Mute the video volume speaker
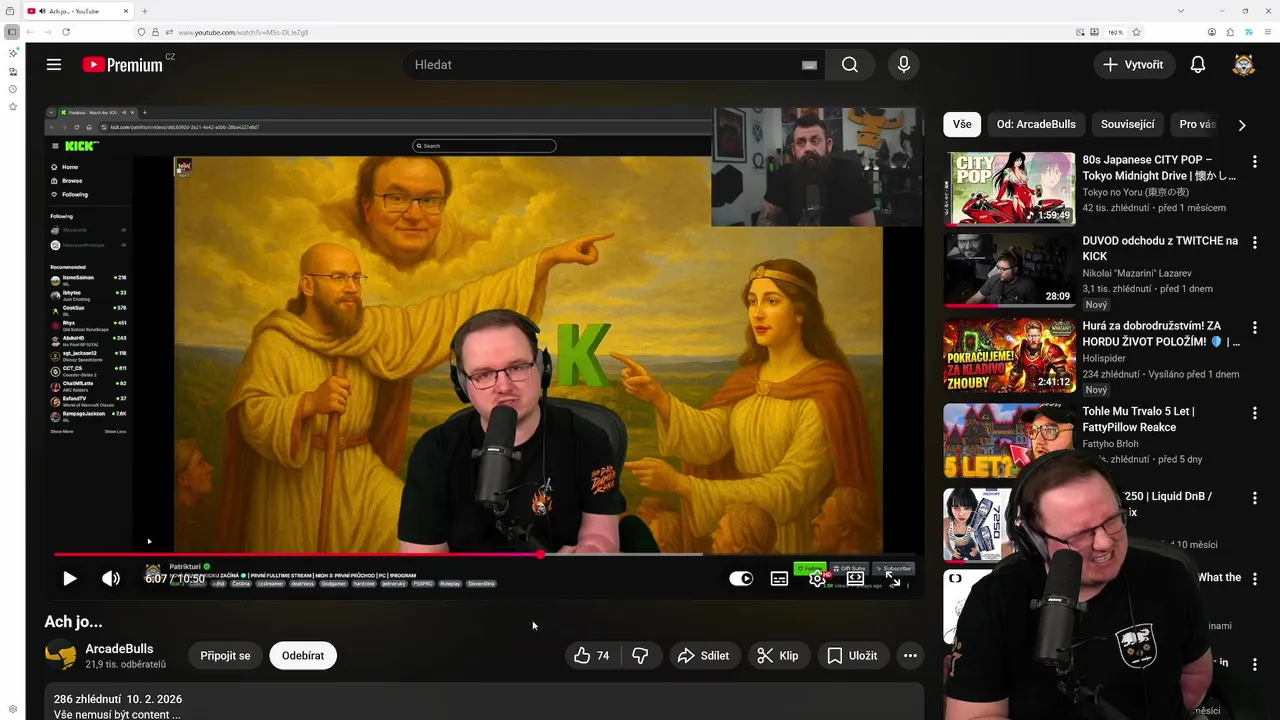The height and width of the screenshot is (720, 1280). coord(111,578)
